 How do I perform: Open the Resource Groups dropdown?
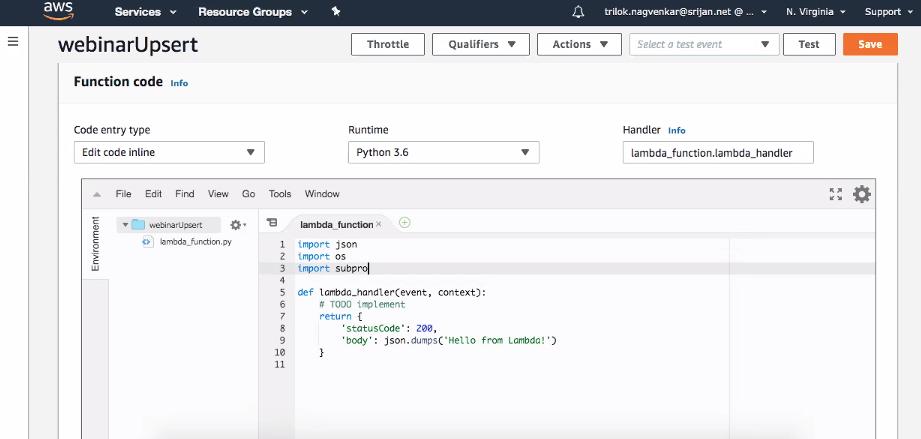[253, 12]
